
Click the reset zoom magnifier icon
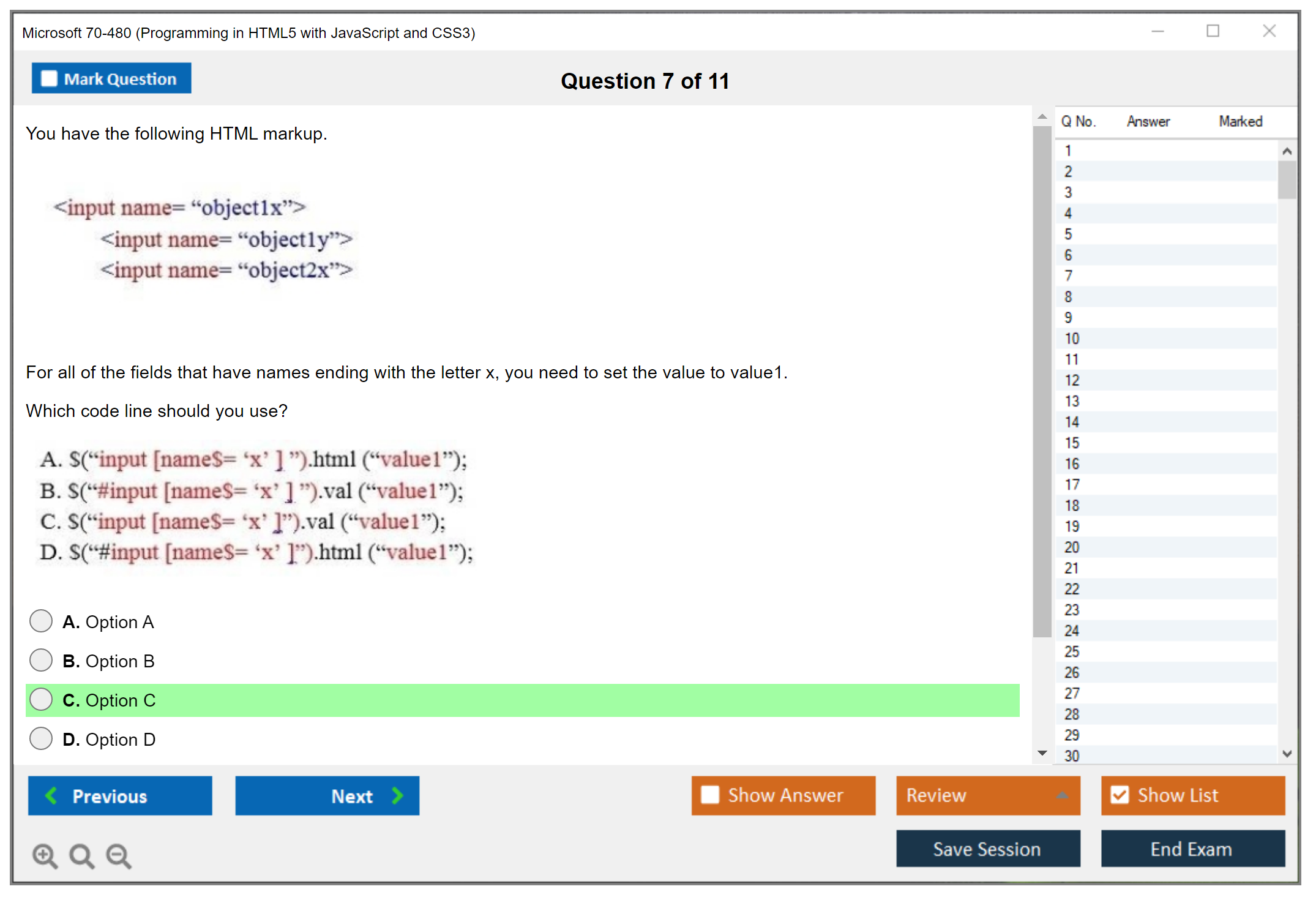click(x=81, y=855)
